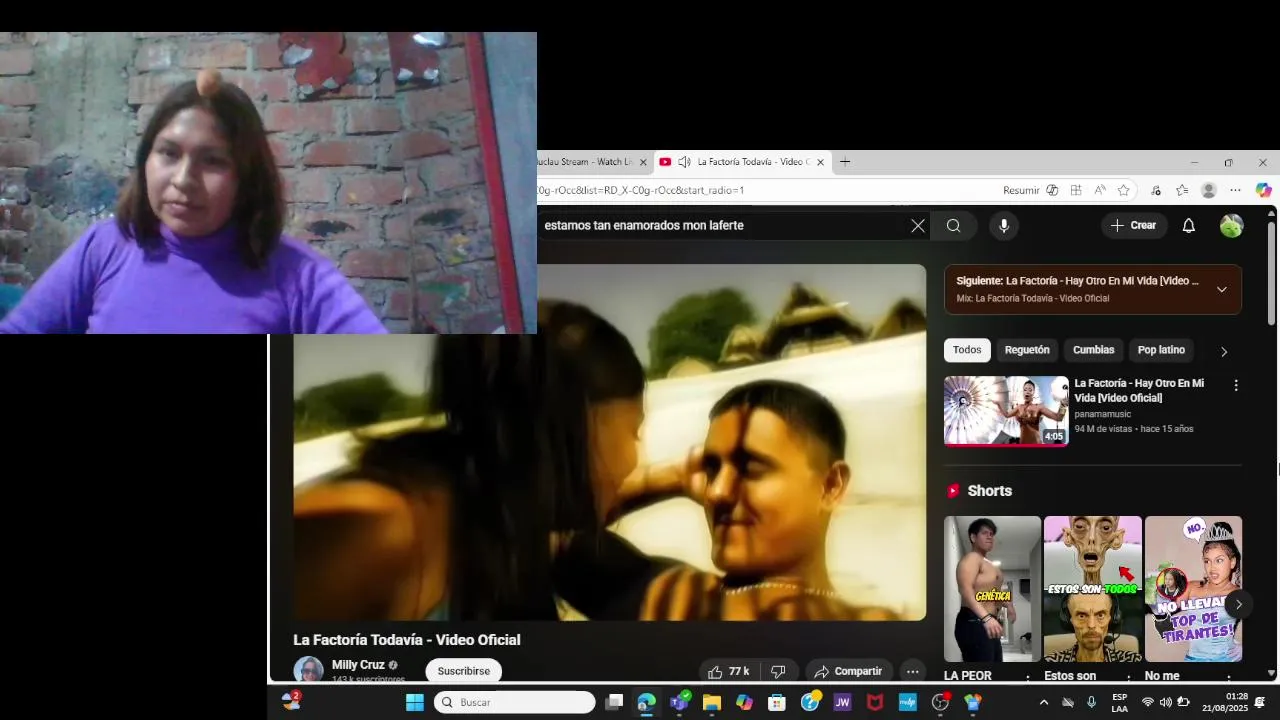This screenshot has height=720, width=1280.
Task: Dislike the video with thumbs down
Action: point(778,672)
